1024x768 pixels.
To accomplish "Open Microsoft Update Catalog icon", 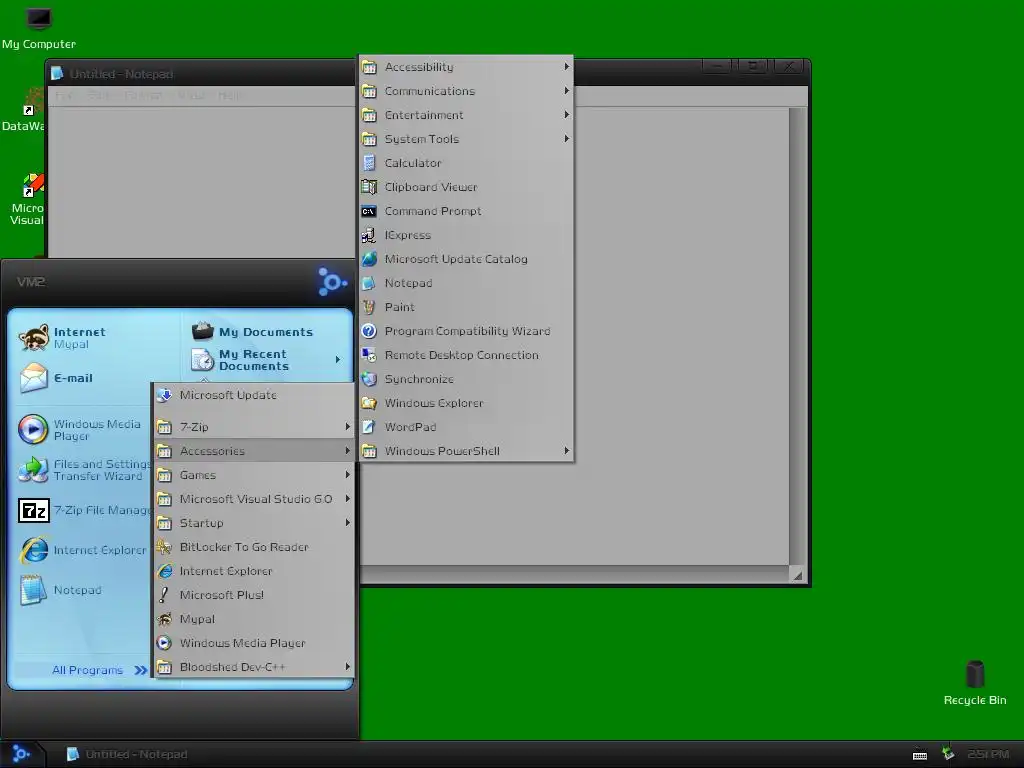I will pos(369,259).
